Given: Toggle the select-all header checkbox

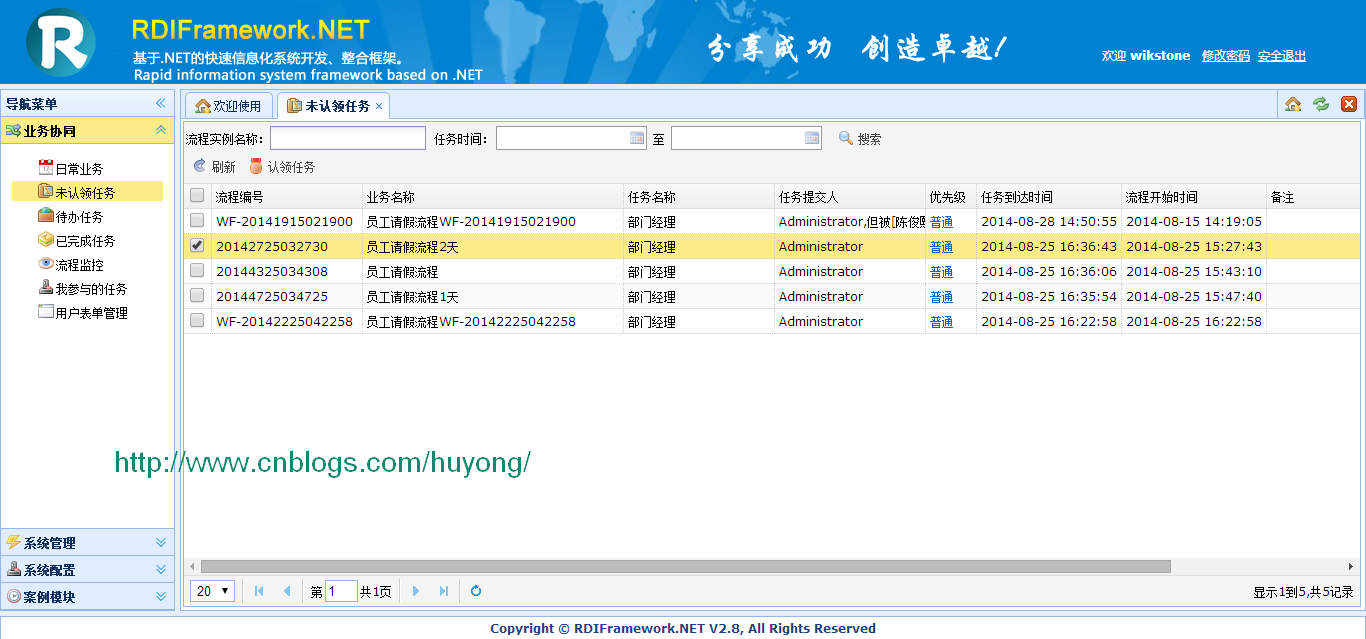Looking at the screenshot, I should pyautogui.click(x=197, y=196).
